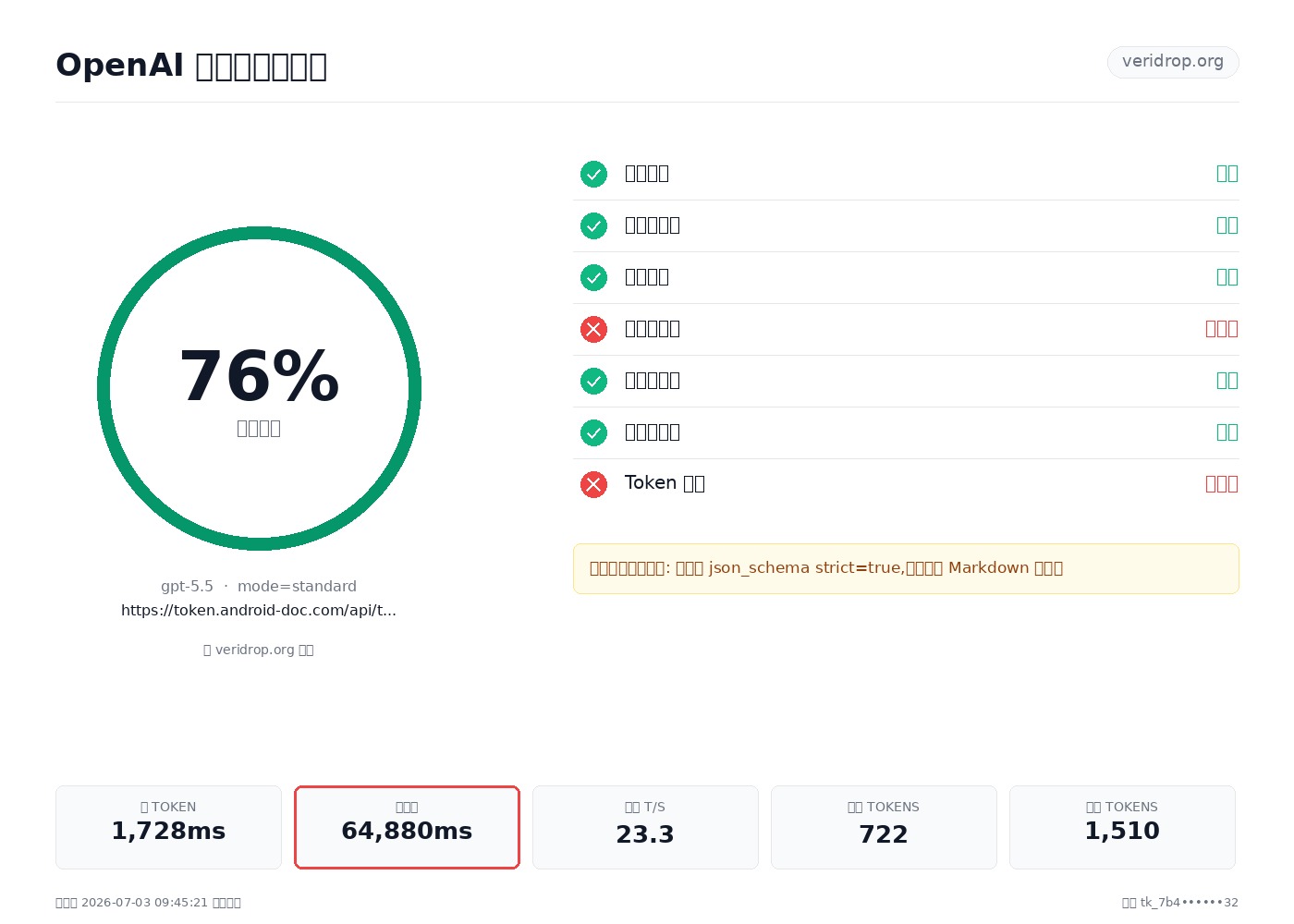Click the red status text on the Token row
Viewport: 1294px width, 924px height.
1221,484
